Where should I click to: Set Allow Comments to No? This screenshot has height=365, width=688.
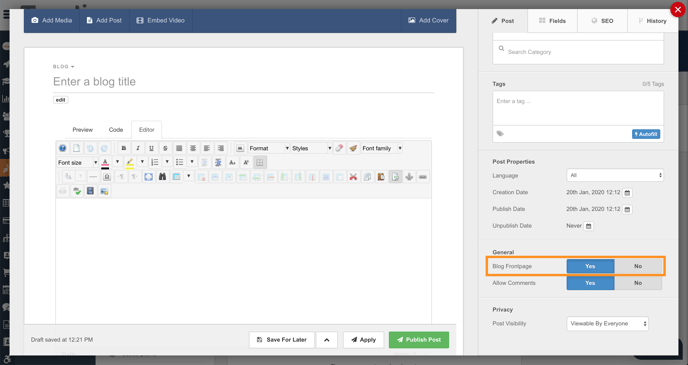click(638, 283)
